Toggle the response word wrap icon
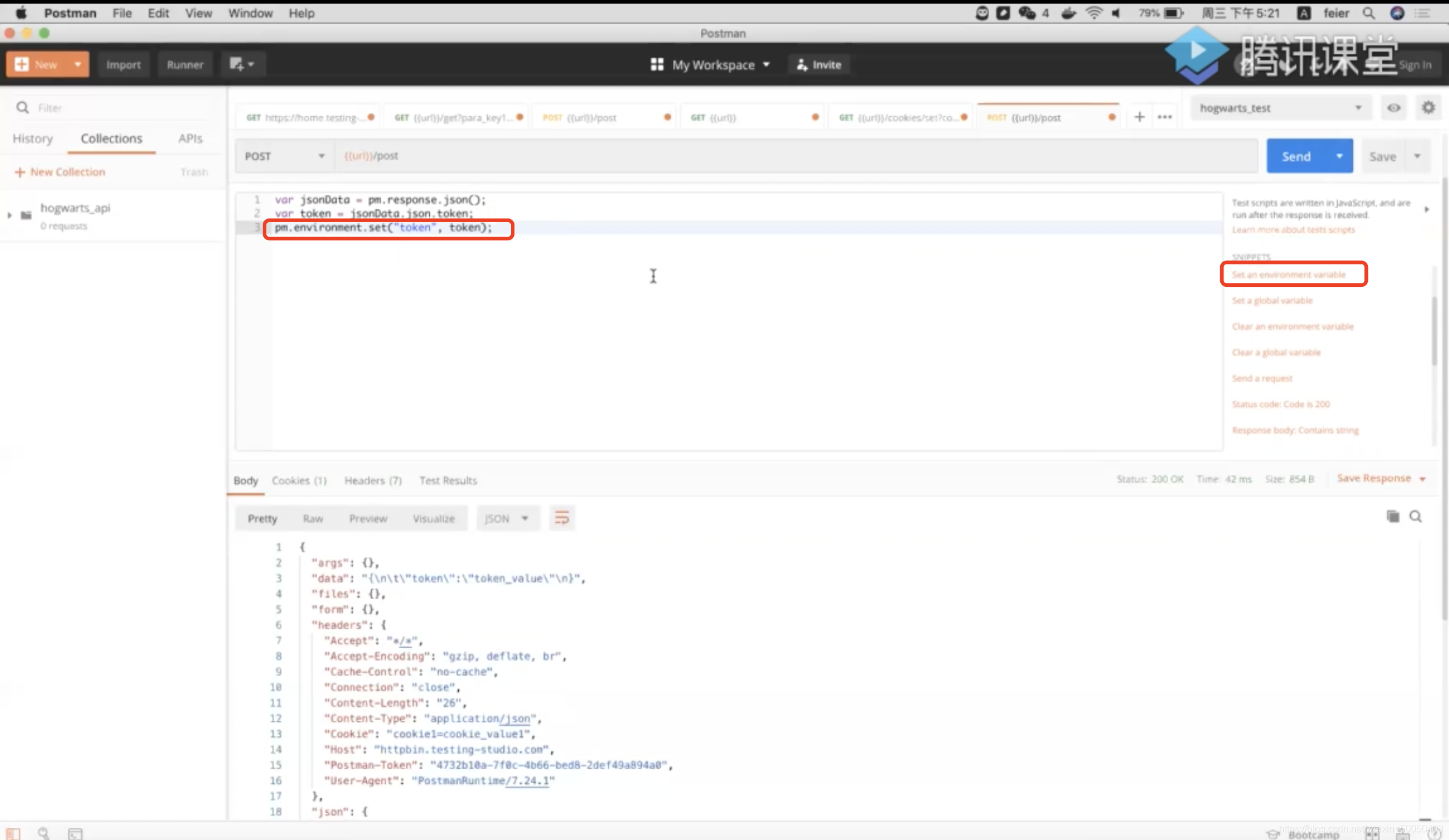 coord(562,518)
